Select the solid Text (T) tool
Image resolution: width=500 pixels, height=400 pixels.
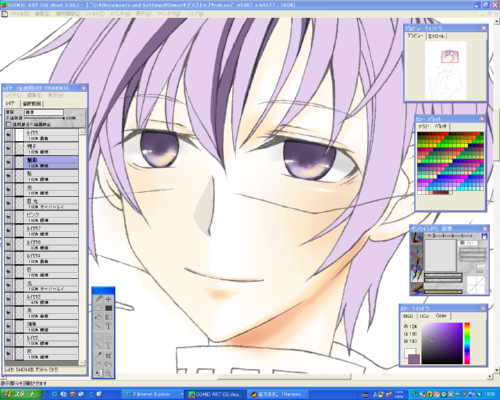point(108,326)
